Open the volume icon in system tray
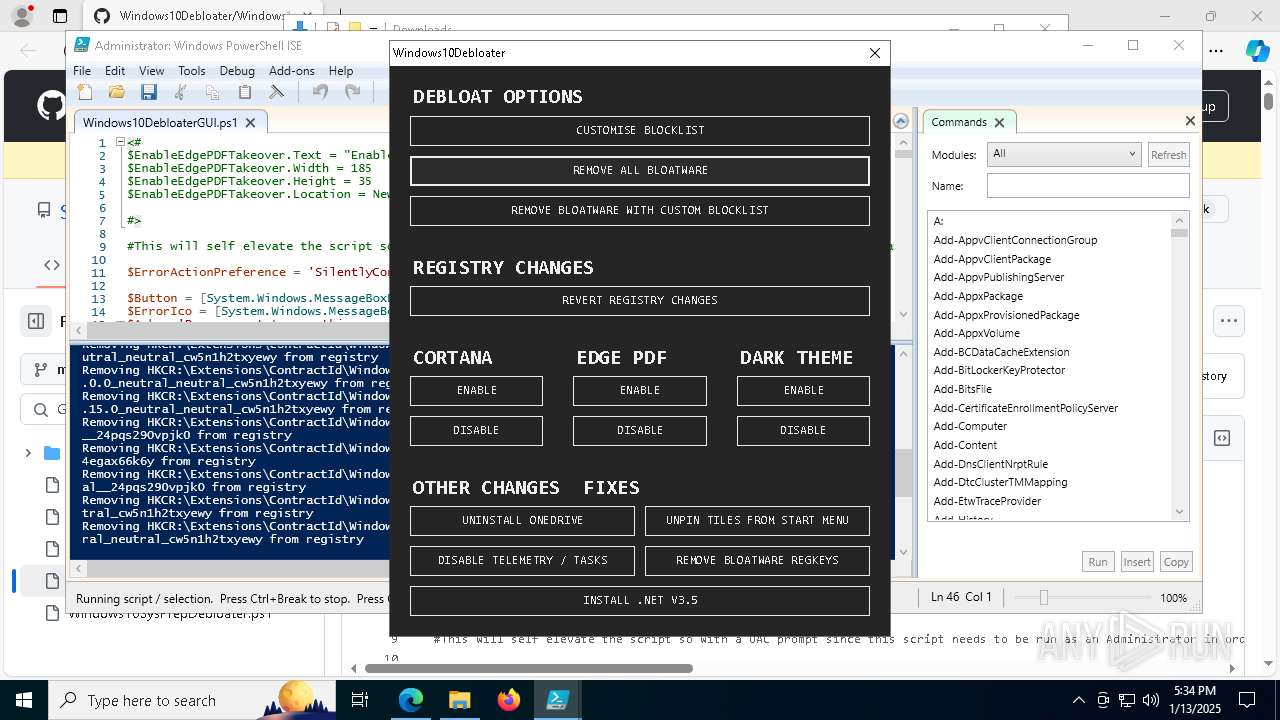The height and width of the screenshot is (720, 1280). tap(1151, 700)
